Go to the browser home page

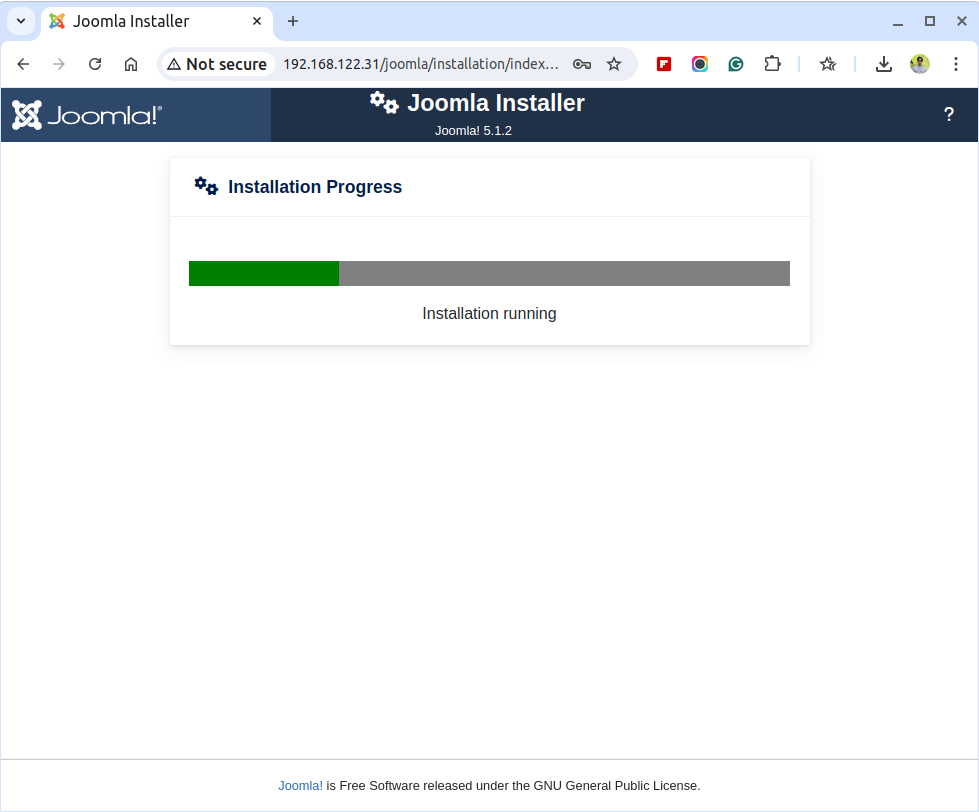tap(130, 64)
